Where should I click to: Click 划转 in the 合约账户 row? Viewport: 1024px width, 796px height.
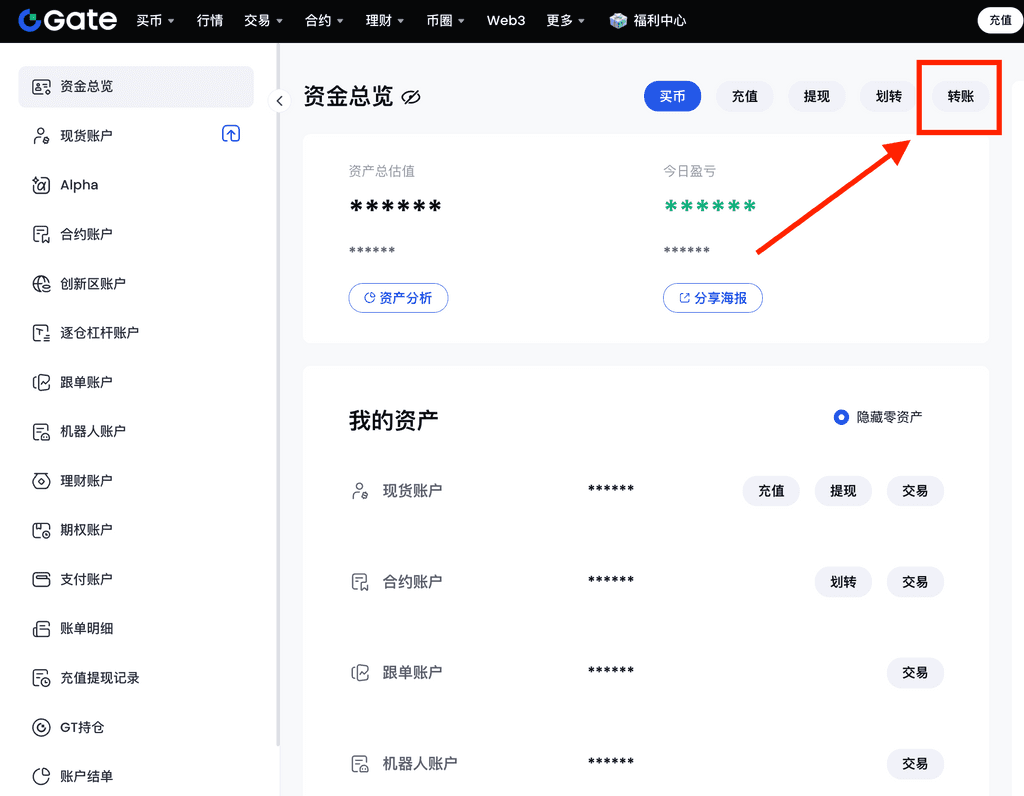point(843,582)
